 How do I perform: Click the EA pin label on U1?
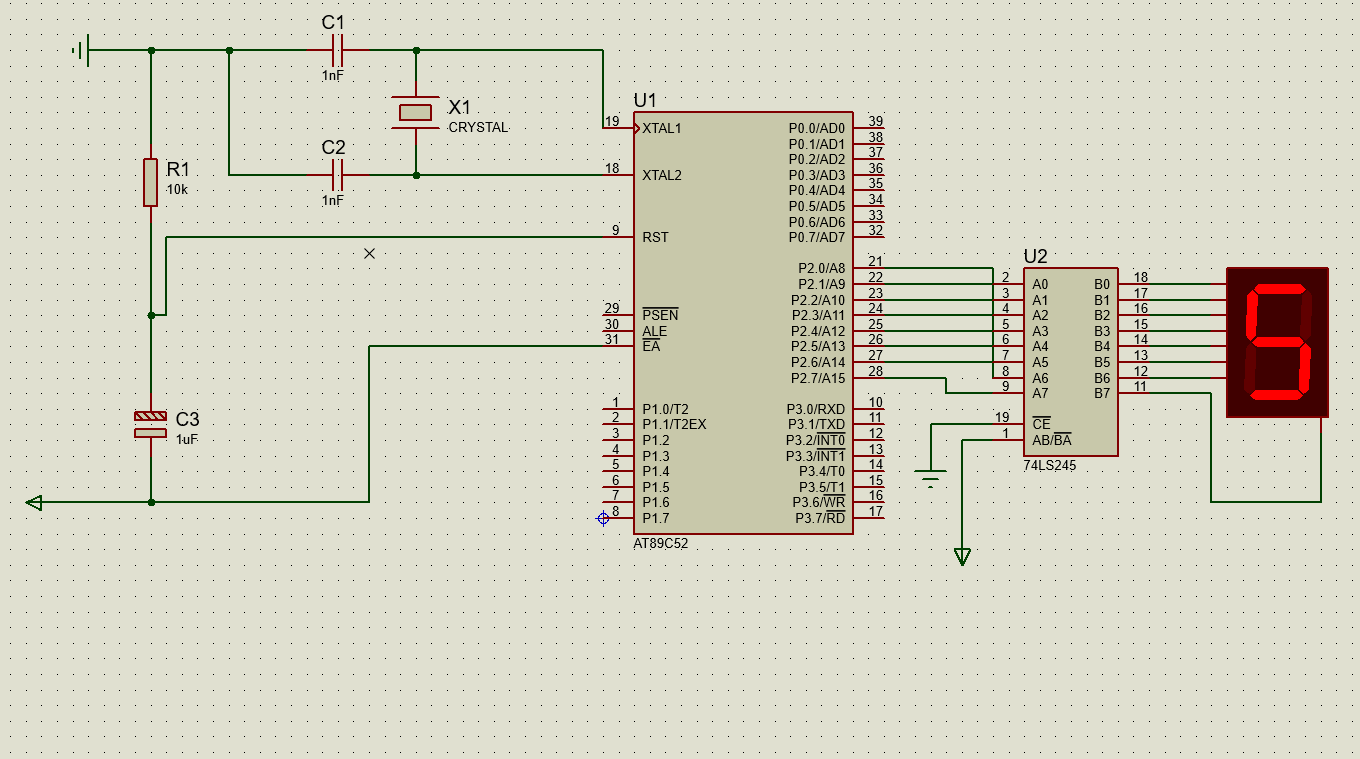[x=651, y=347]
